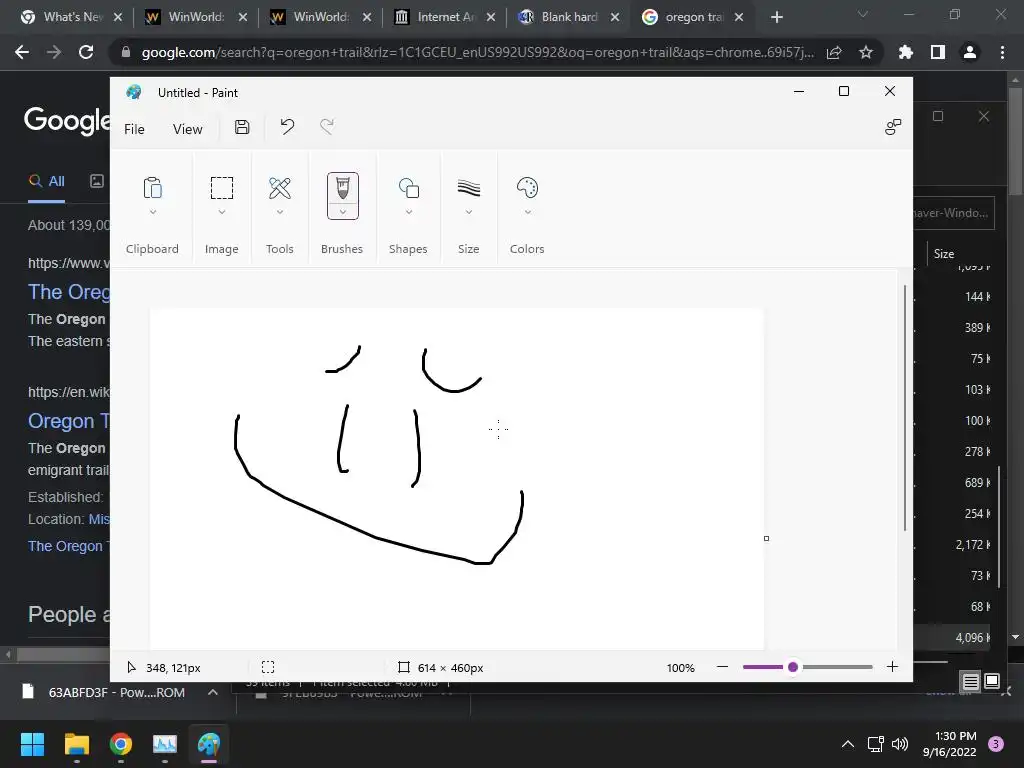Expand the Image dropdown chevron

[x=222, y=212]
